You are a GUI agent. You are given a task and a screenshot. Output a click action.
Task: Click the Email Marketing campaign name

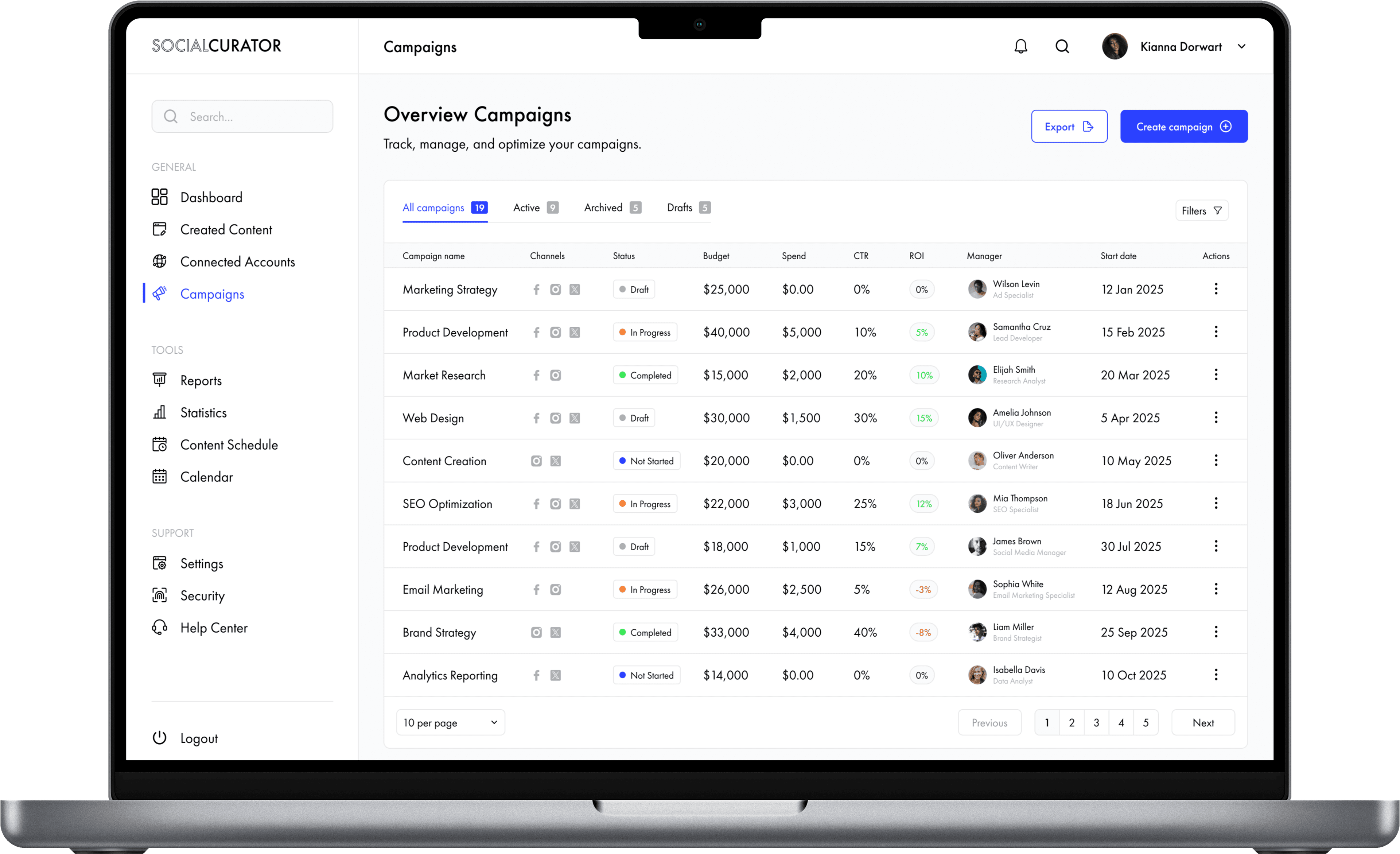[443, 590]
